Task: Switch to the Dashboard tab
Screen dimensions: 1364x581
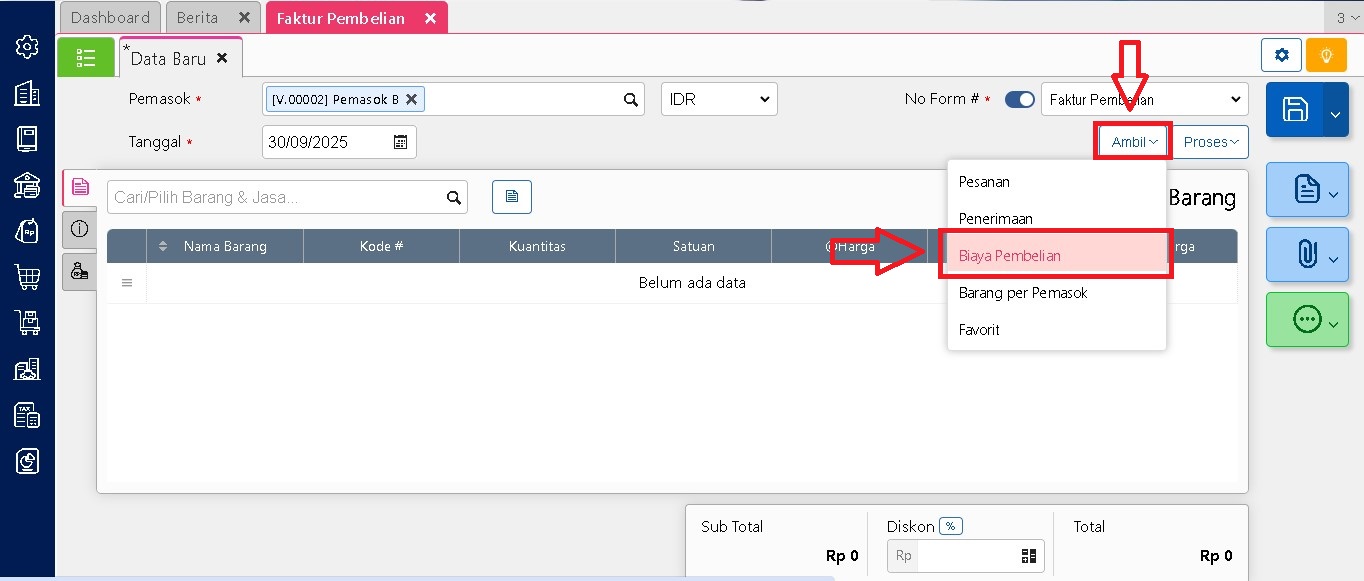Action: (110, 17)
